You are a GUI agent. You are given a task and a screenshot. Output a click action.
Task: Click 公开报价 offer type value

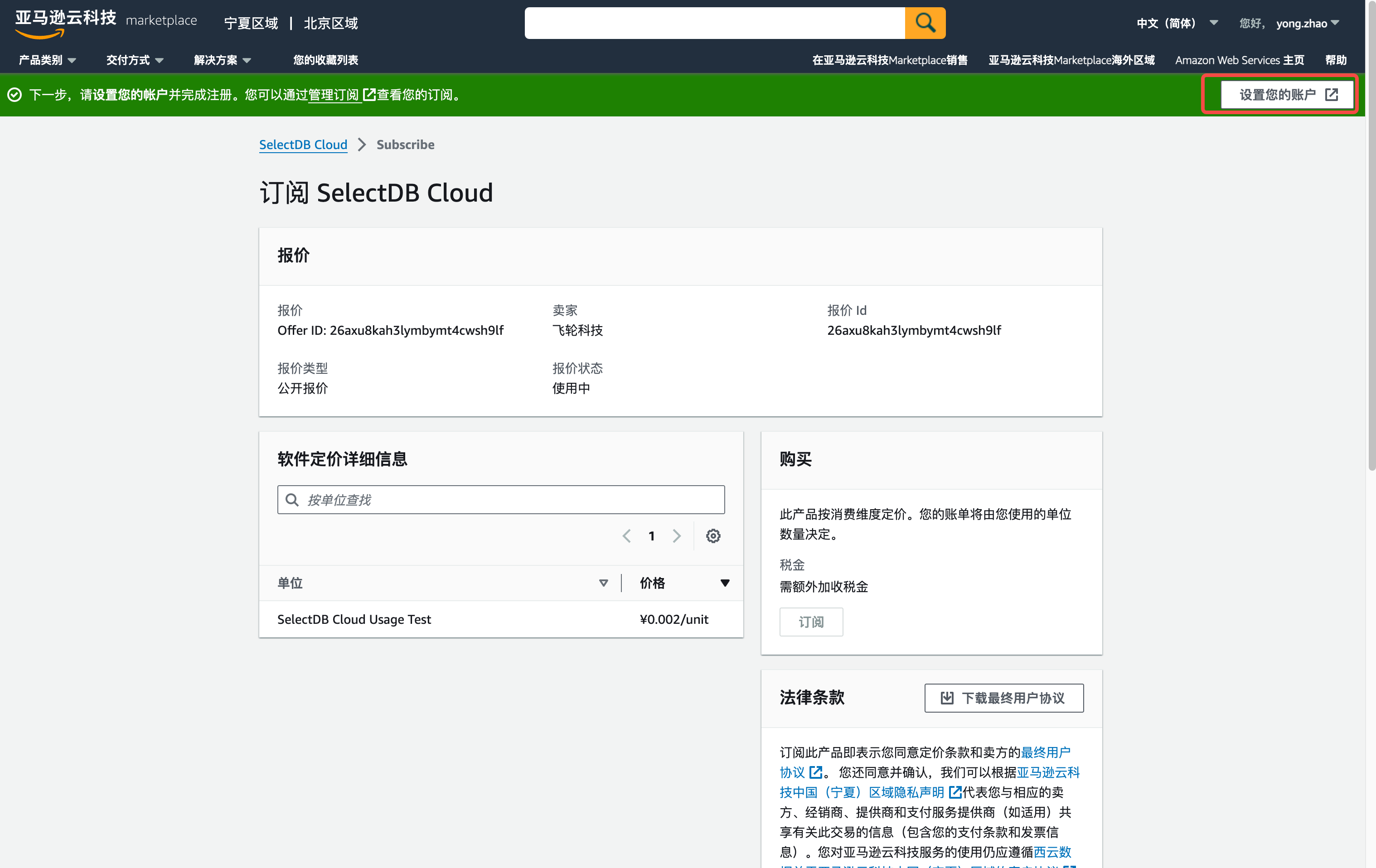(302, 388)
